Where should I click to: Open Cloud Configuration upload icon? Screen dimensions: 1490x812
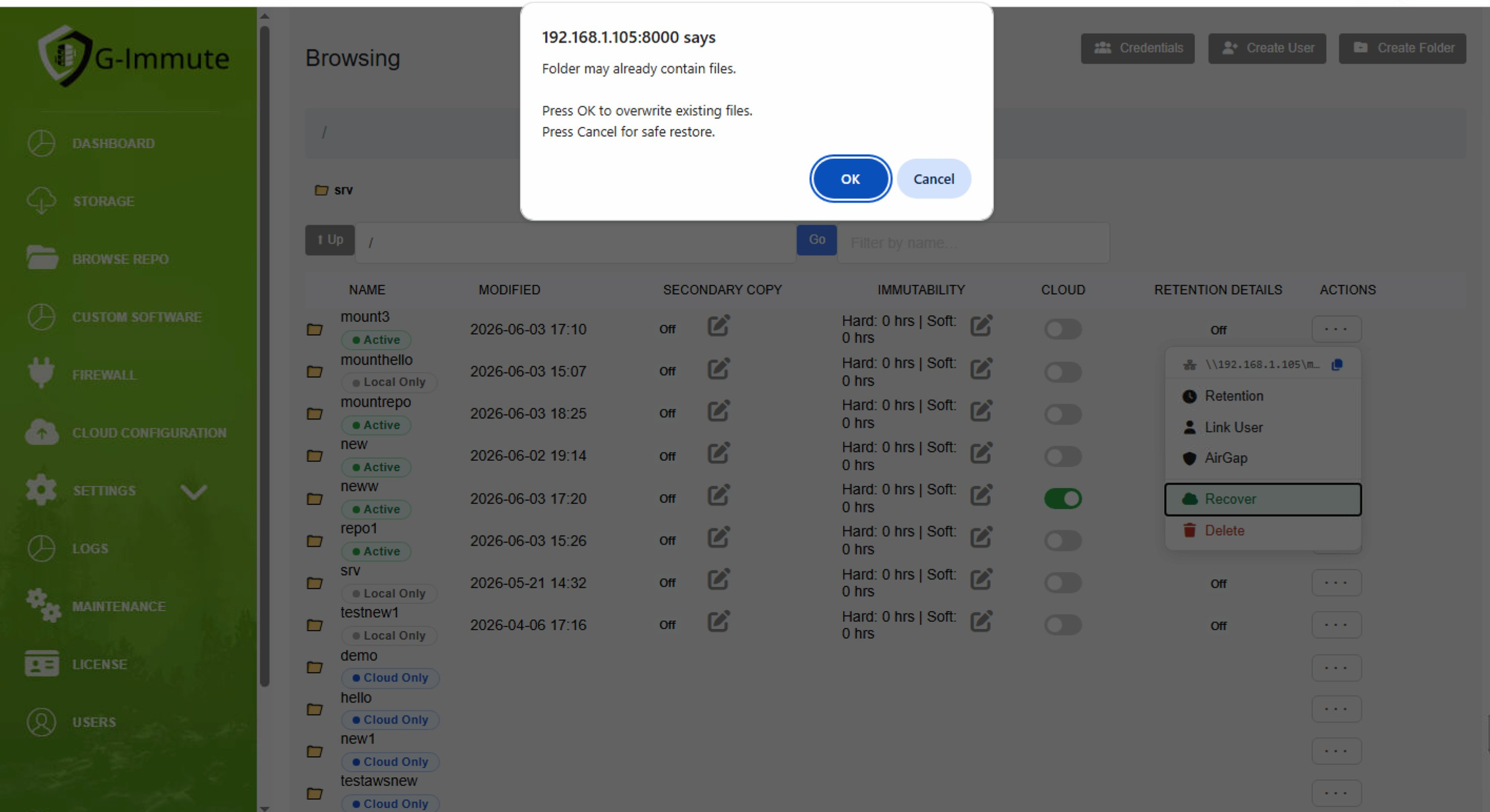[42, 432]
